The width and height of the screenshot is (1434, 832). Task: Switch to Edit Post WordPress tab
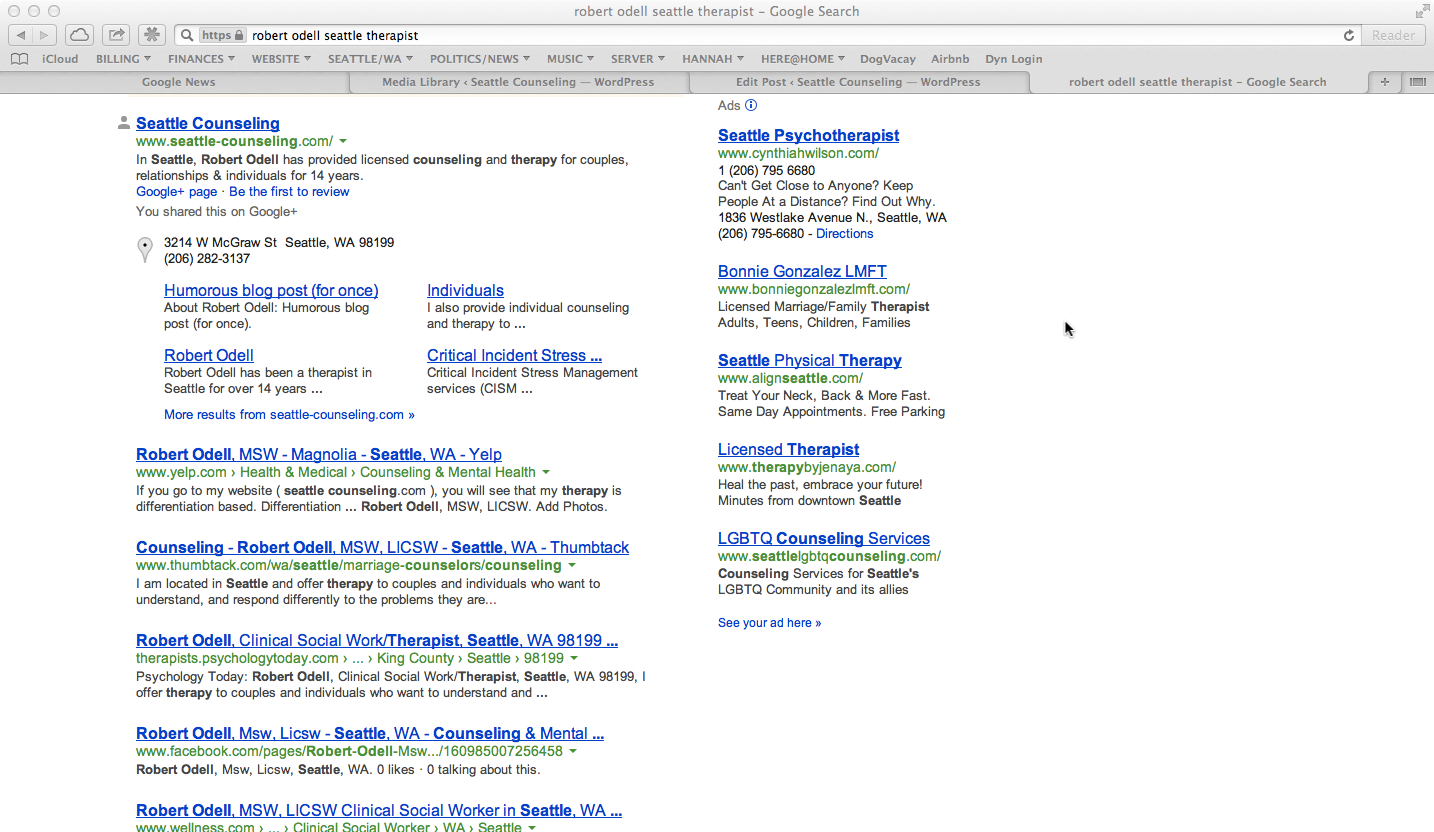tap(857, 82)
